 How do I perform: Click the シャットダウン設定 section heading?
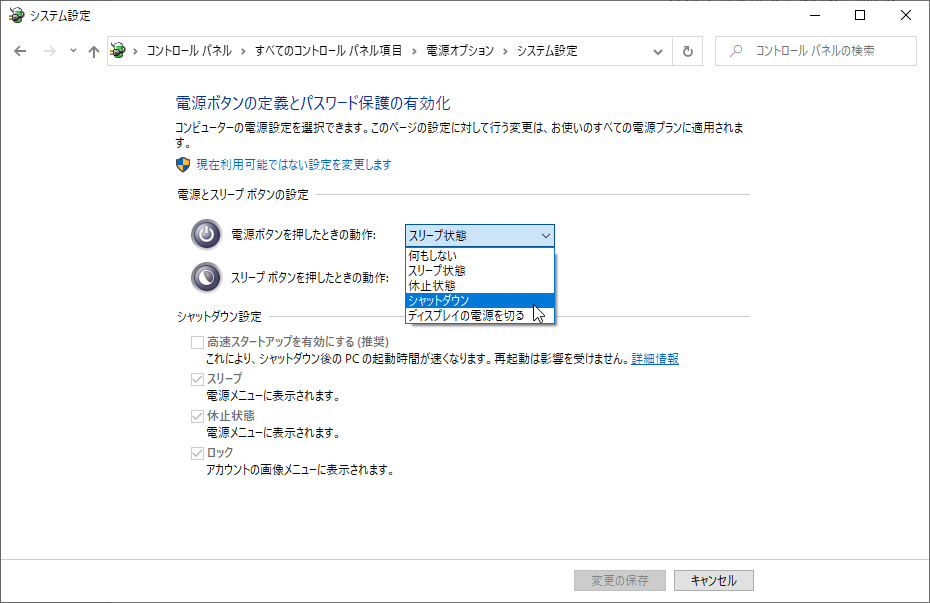(219, 317)
